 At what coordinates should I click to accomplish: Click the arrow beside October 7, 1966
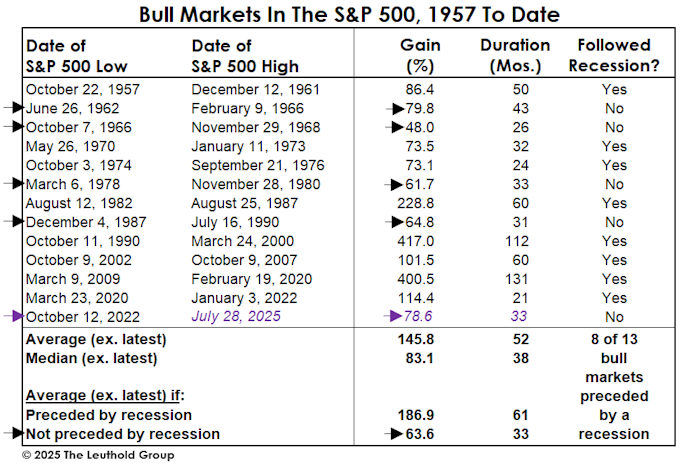(x=13, y=128)
